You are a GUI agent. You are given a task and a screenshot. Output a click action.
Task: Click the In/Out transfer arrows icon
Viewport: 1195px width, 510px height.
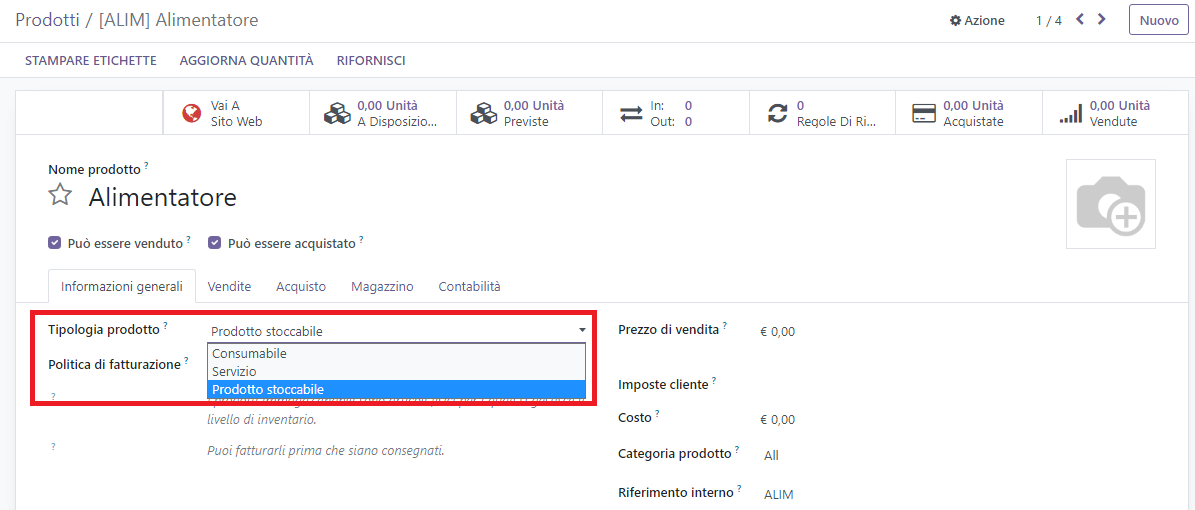pos(631,113)
